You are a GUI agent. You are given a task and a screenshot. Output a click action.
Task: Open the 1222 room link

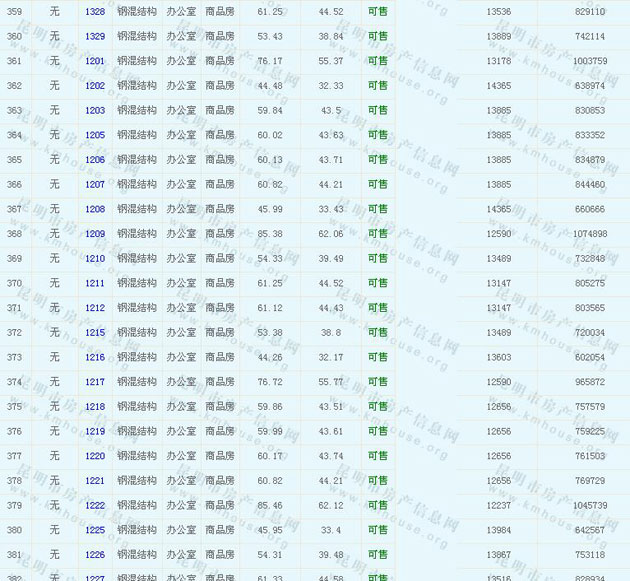coord(95,505)
